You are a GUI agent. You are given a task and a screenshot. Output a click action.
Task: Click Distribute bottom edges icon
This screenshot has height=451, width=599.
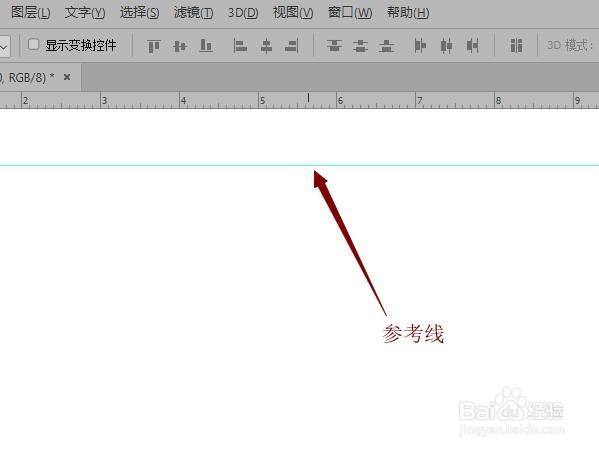387,46
